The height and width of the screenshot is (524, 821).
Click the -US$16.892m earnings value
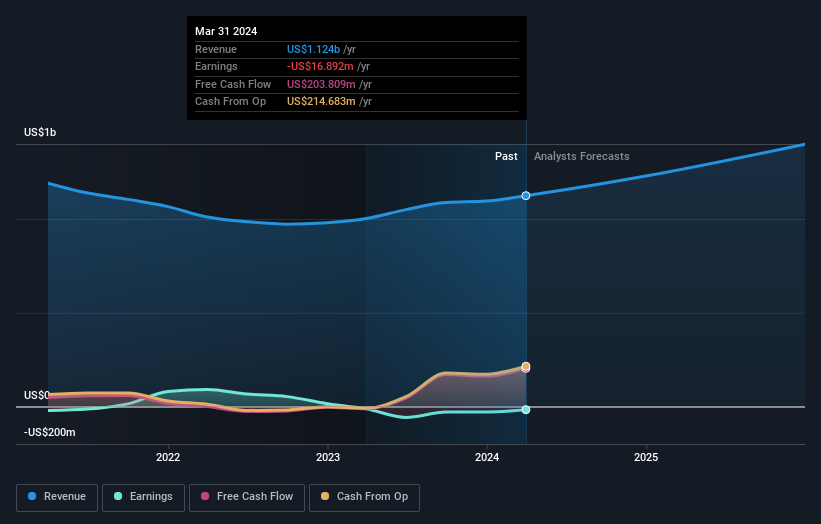[320, 66]
